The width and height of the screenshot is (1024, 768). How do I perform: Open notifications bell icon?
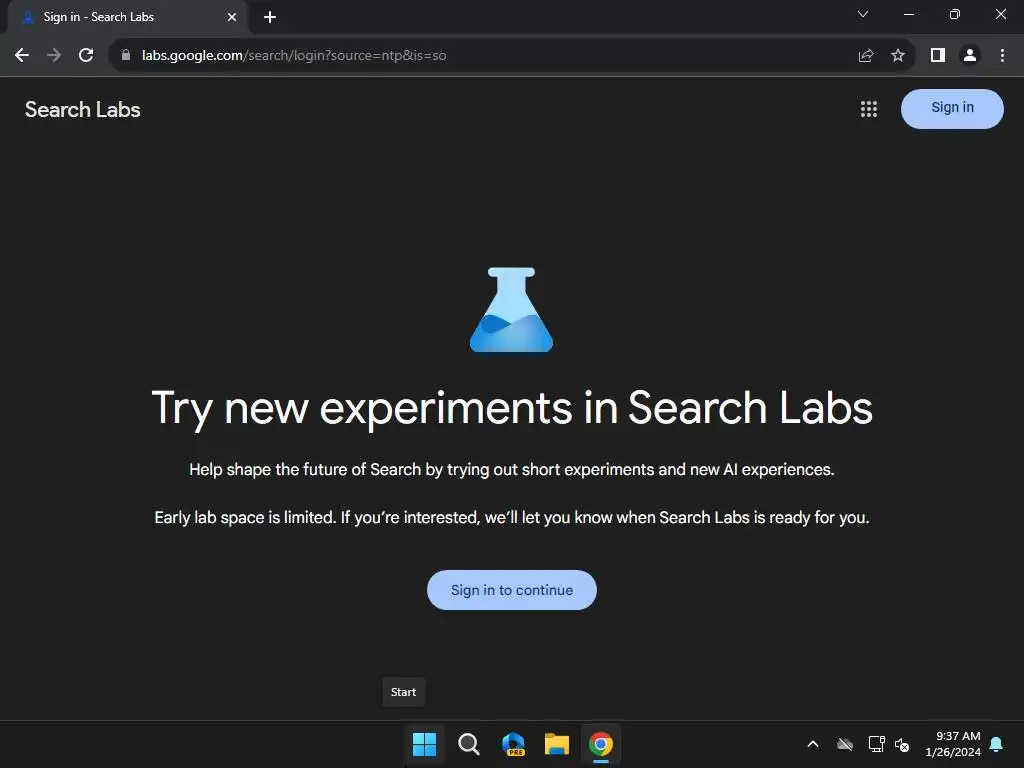(997, 744)
